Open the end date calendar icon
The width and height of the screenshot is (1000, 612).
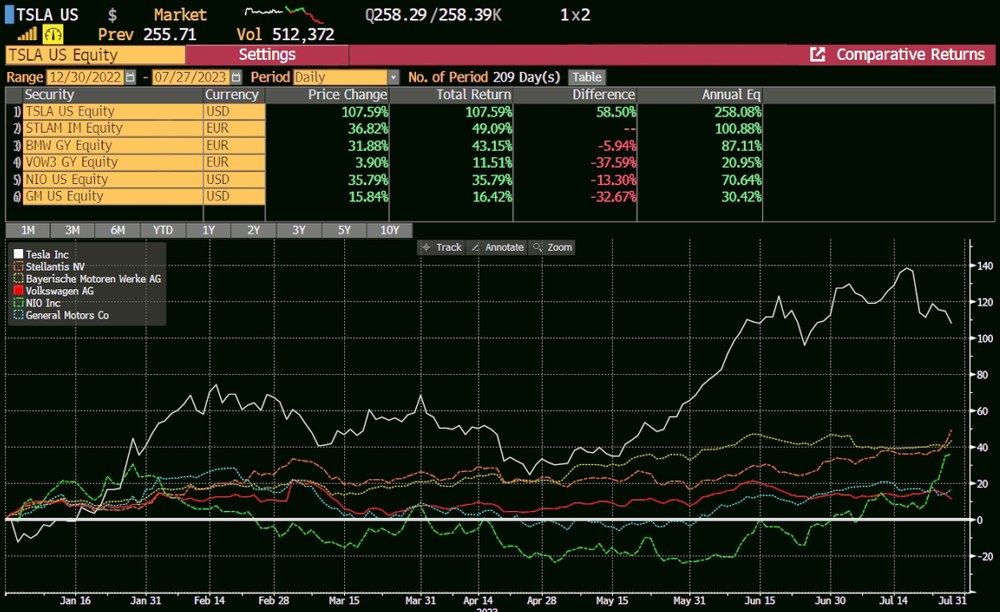tap(236, 77)
